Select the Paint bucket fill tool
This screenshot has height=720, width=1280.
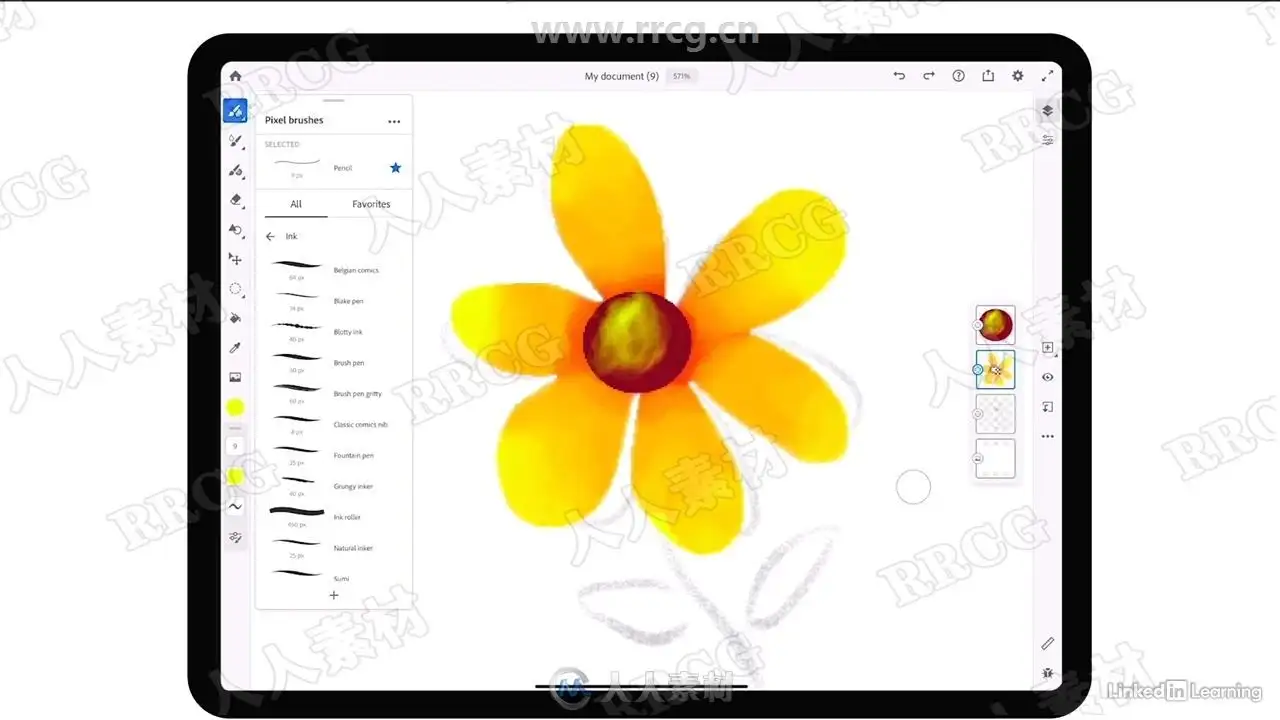pyautogui.click(x=235, y=318)
